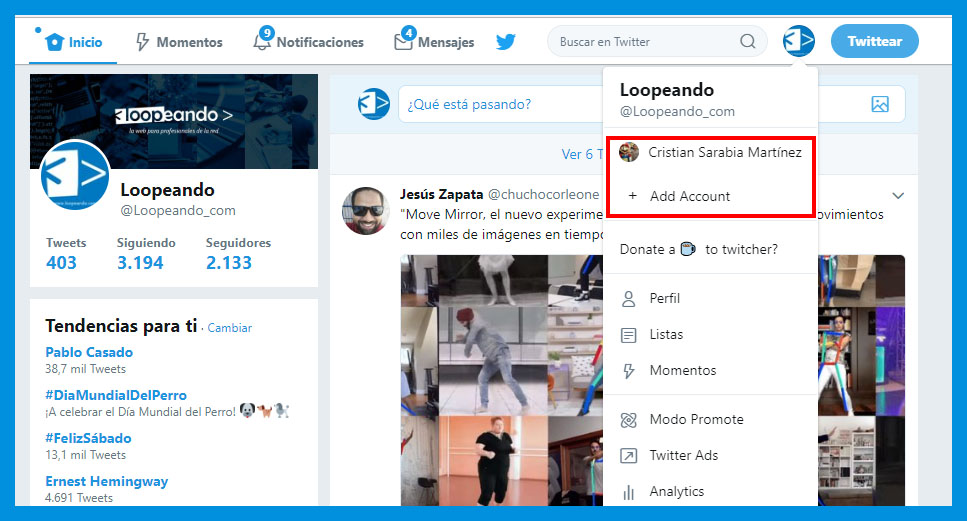Click the add image icon in compose box

click(880, 104)
